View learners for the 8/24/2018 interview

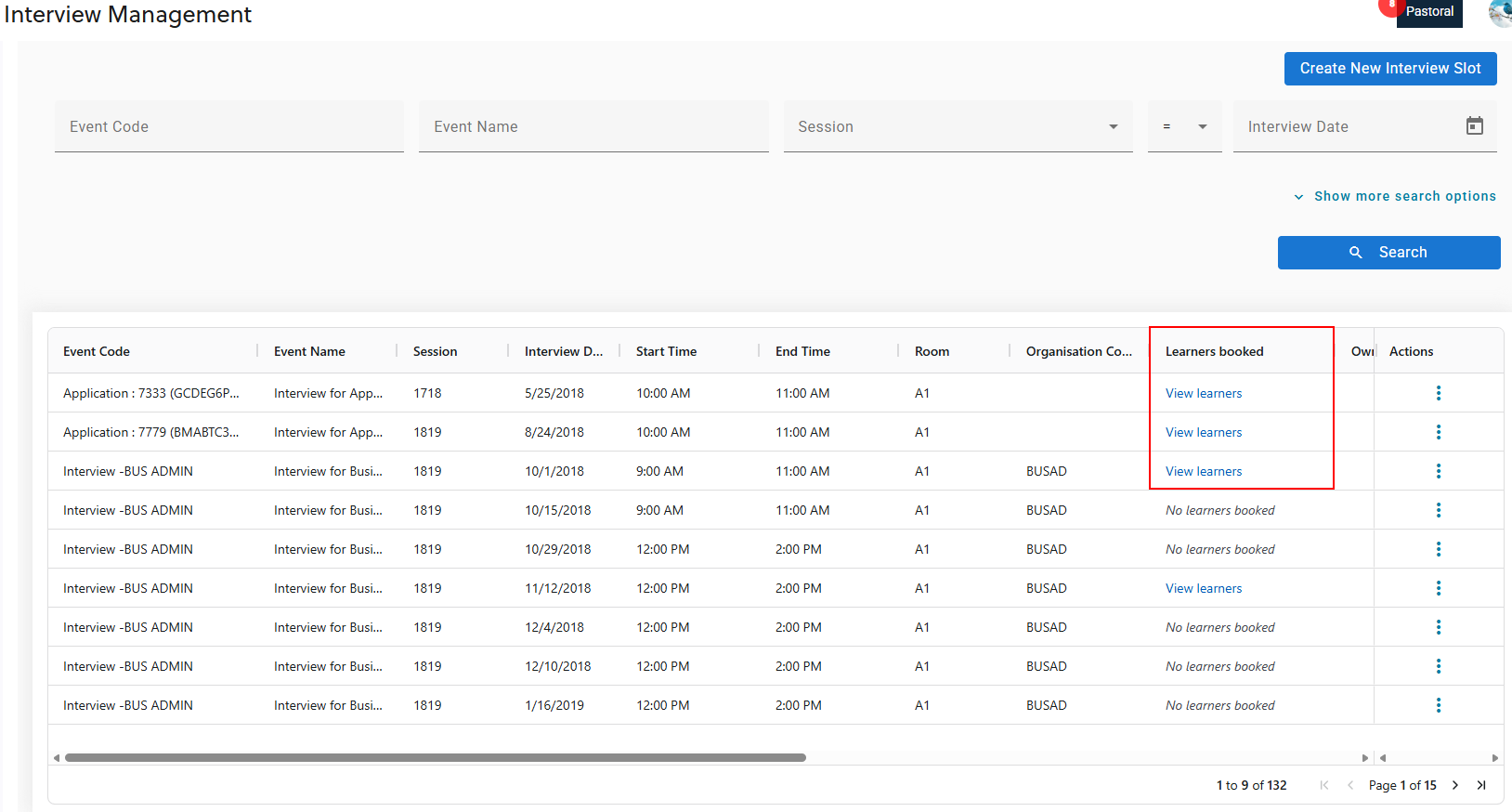point(1203,432)
